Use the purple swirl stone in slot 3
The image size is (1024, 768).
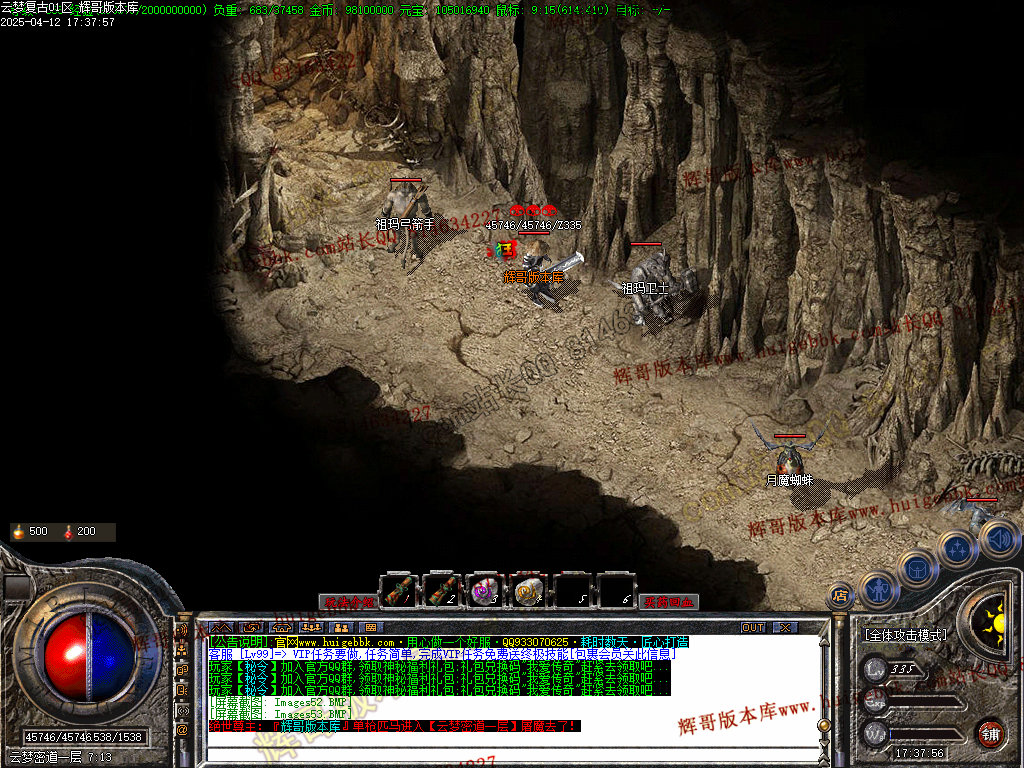coord(485,590)
